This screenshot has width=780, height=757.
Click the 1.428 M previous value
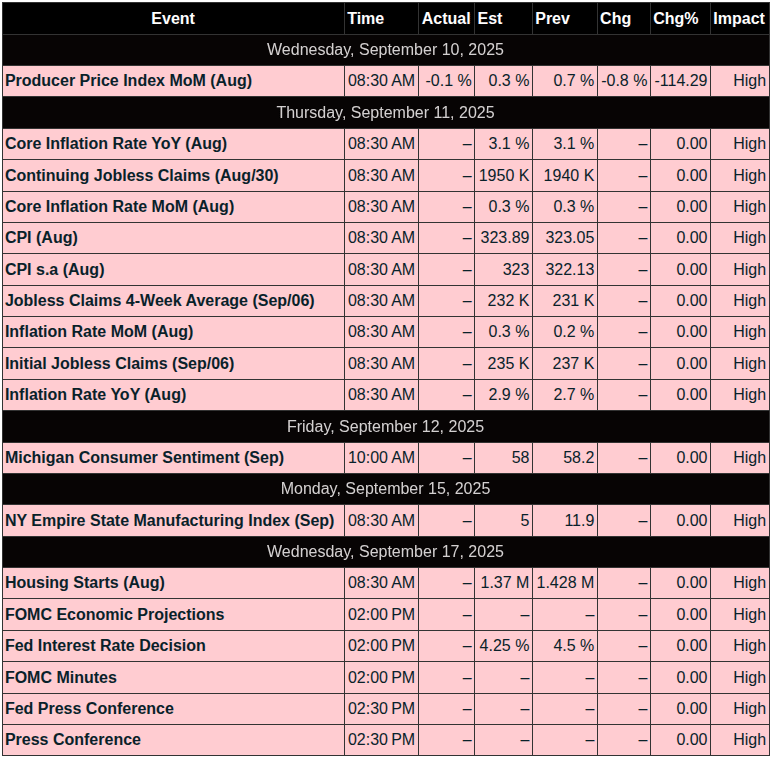(566, 583)
